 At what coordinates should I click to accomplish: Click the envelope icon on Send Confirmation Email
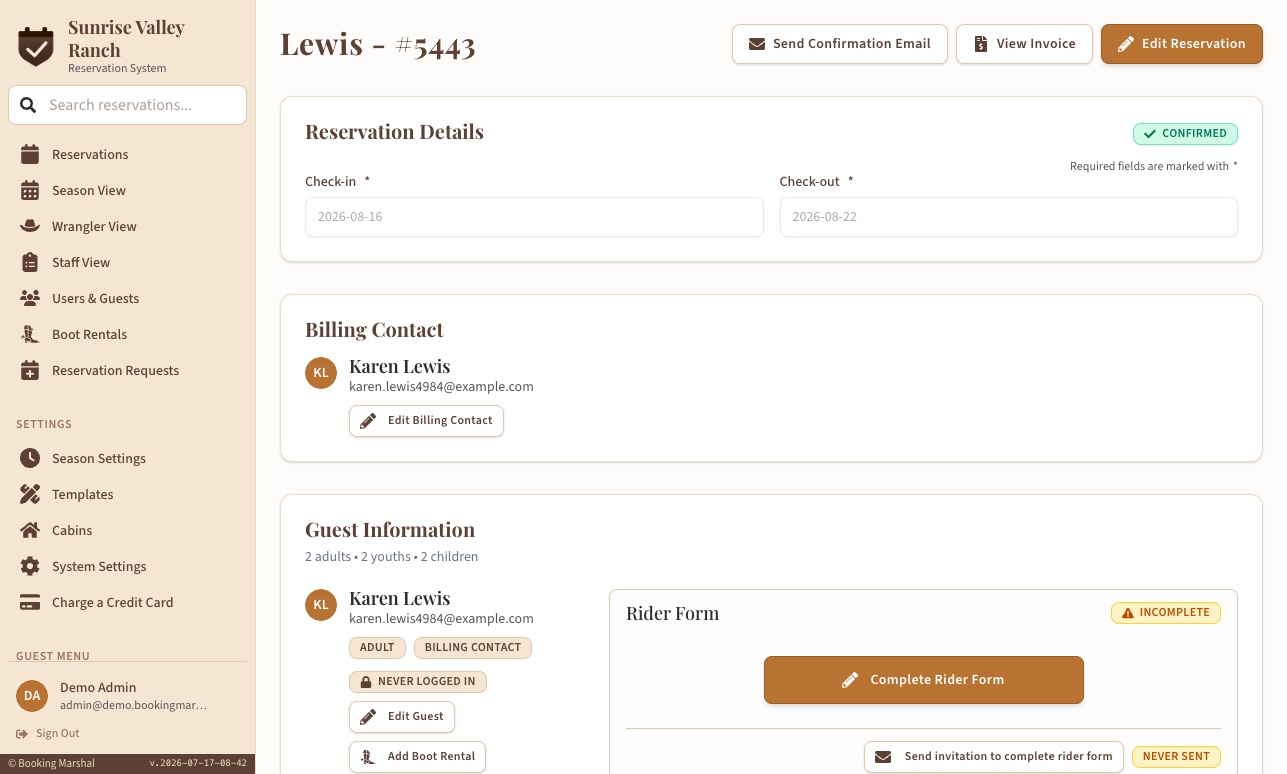(757, 44)
